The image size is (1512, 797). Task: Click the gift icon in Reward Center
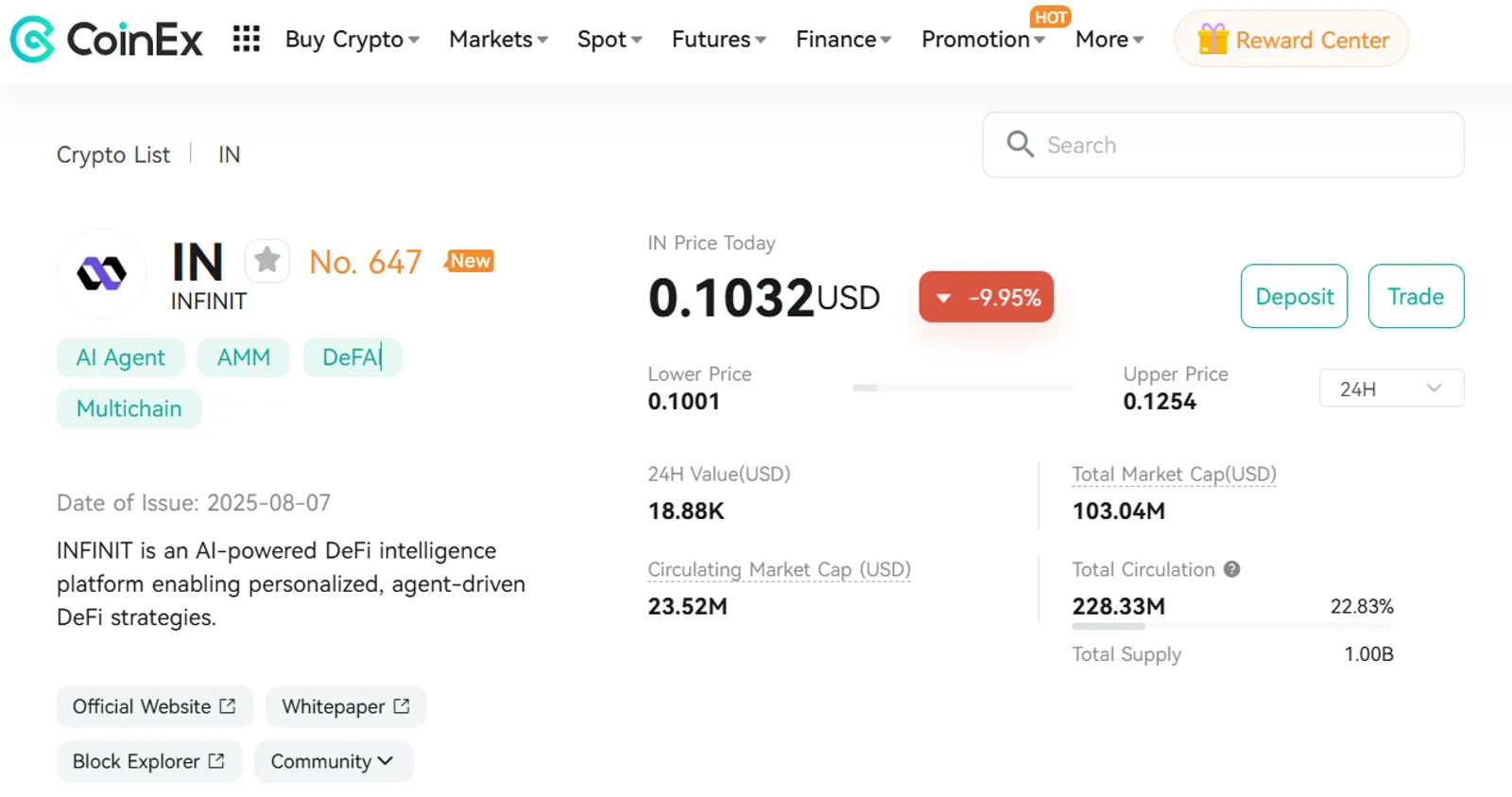[1212, 39]
